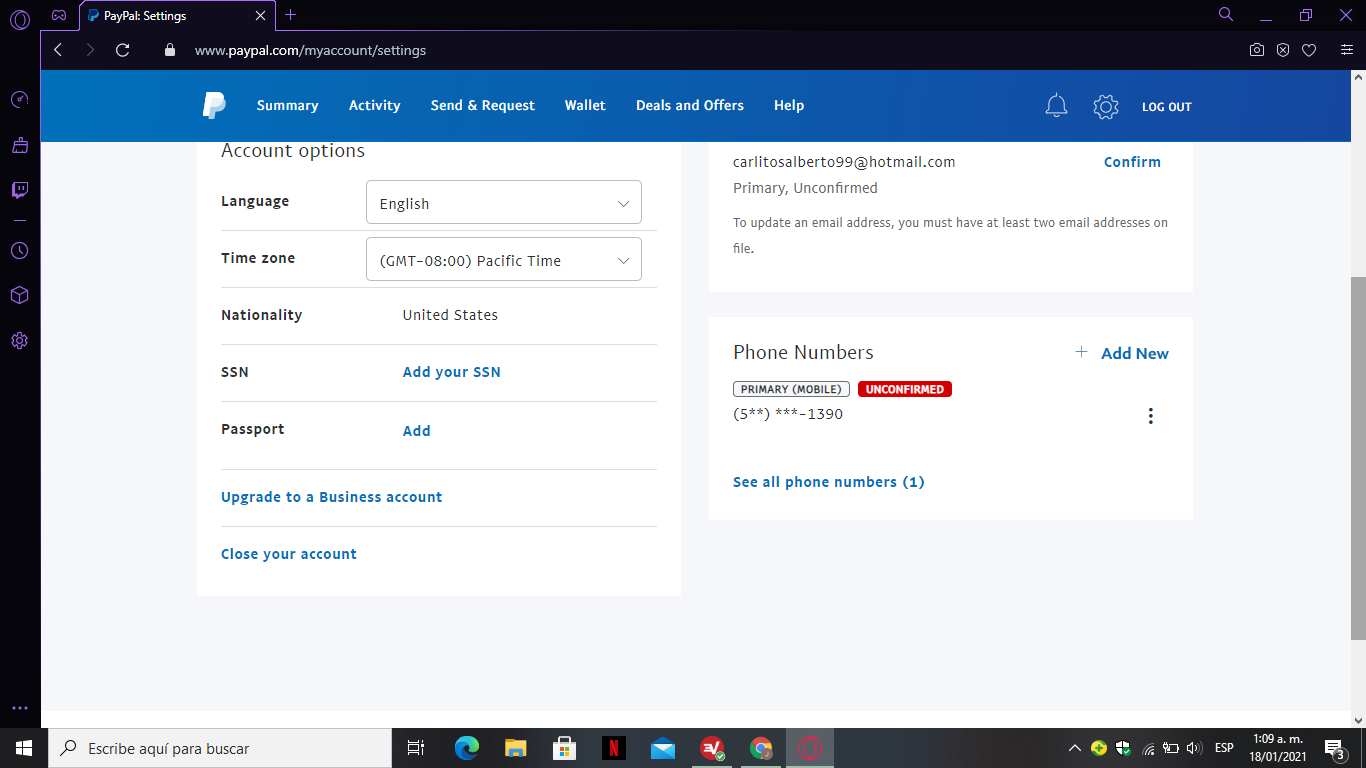Confirm the primary email address
The width and height of the screenshot is (1366, 768).
pyautogui.click(x=1132, y=162)
